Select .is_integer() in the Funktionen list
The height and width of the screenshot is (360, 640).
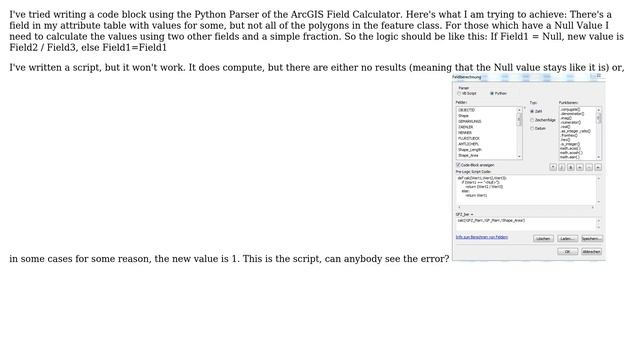tap(570, 144)
